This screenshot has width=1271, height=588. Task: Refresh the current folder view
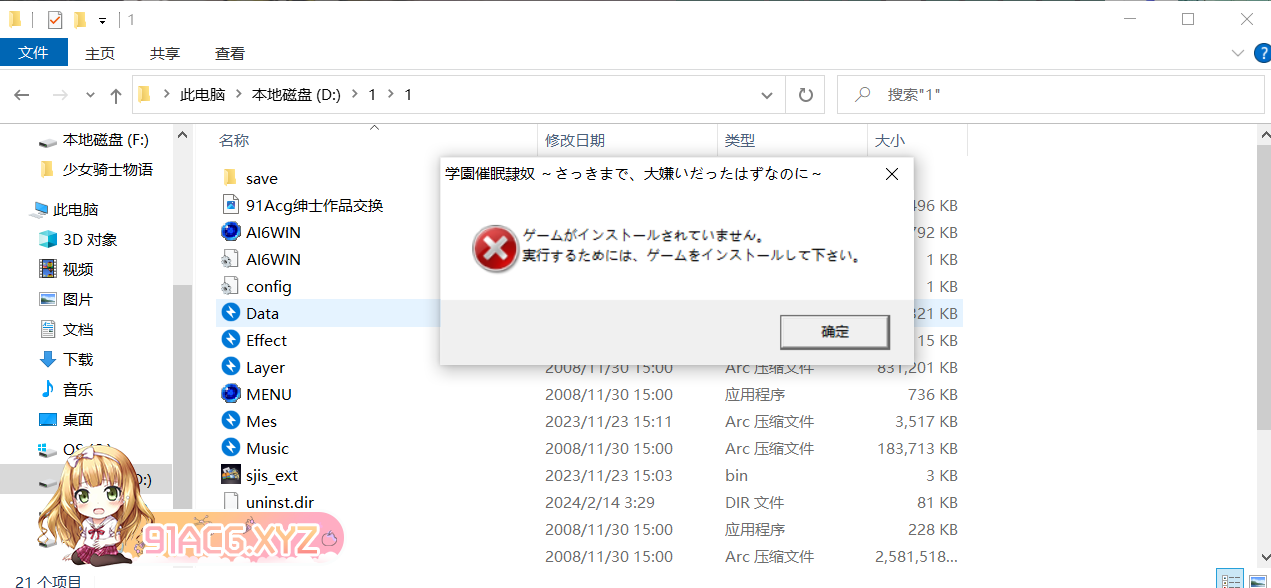805,95
